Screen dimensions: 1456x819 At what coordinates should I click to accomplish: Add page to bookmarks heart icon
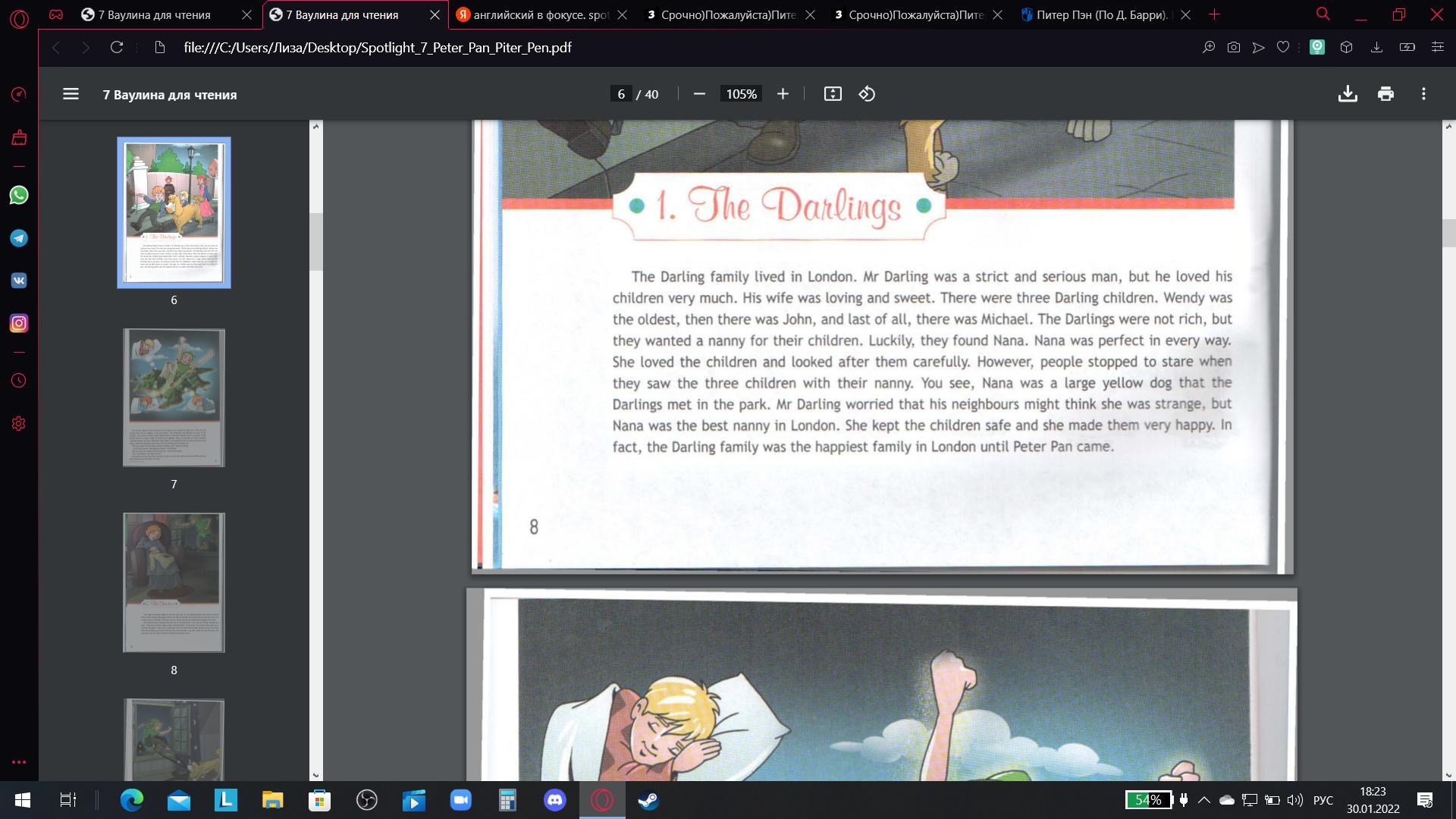(1283, 48)
